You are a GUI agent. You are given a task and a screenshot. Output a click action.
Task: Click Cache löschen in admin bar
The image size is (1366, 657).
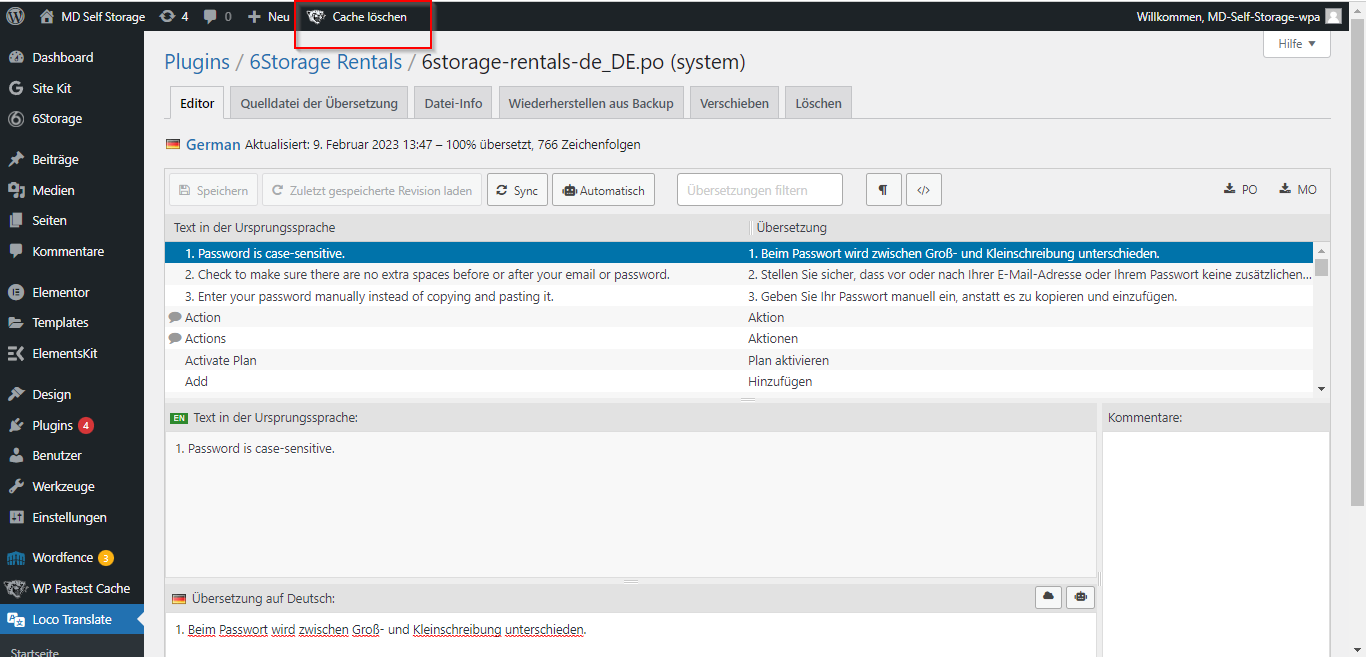tap(357, 16)
